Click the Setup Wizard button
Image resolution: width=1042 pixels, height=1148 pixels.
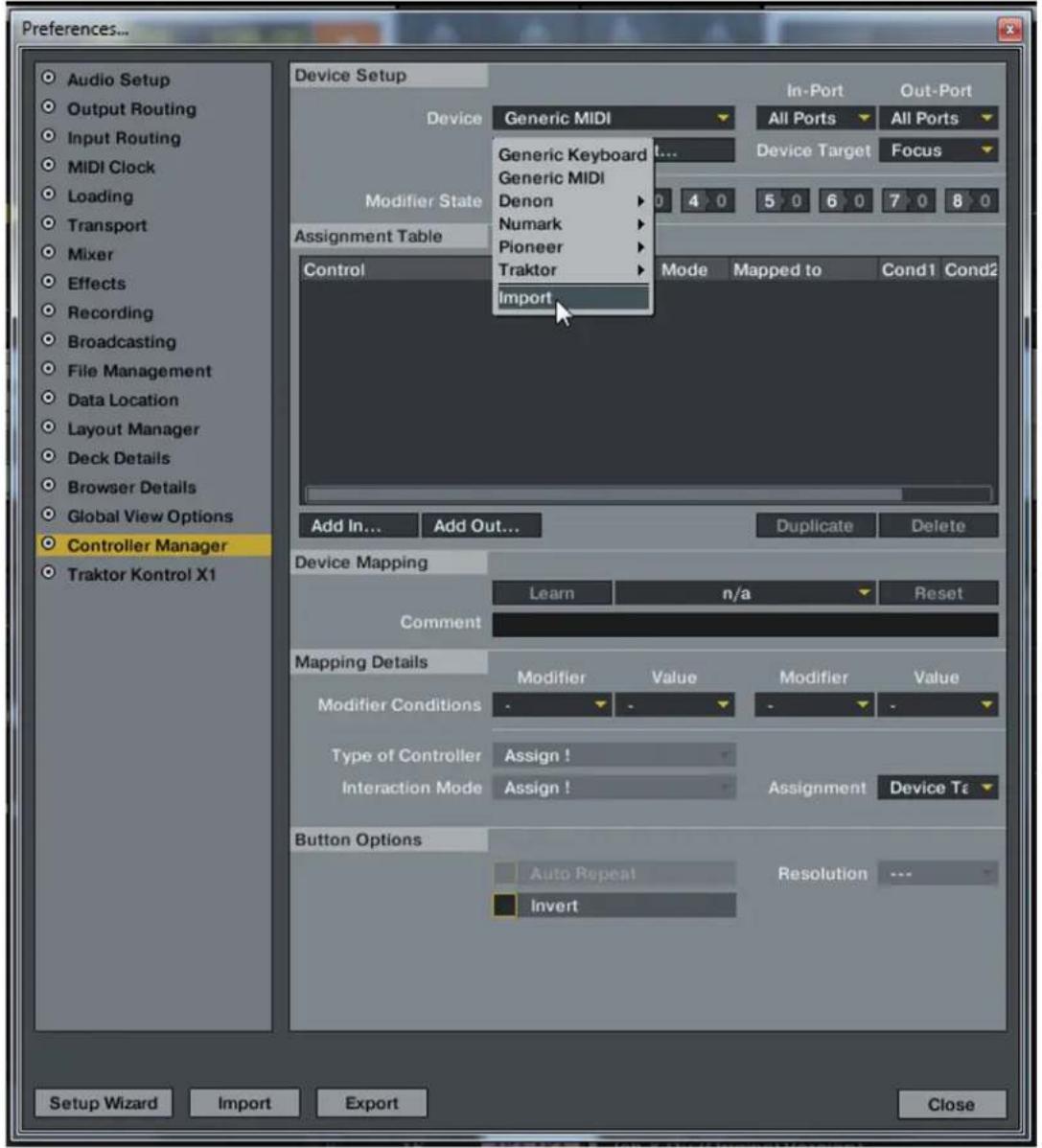(104, 1103)
